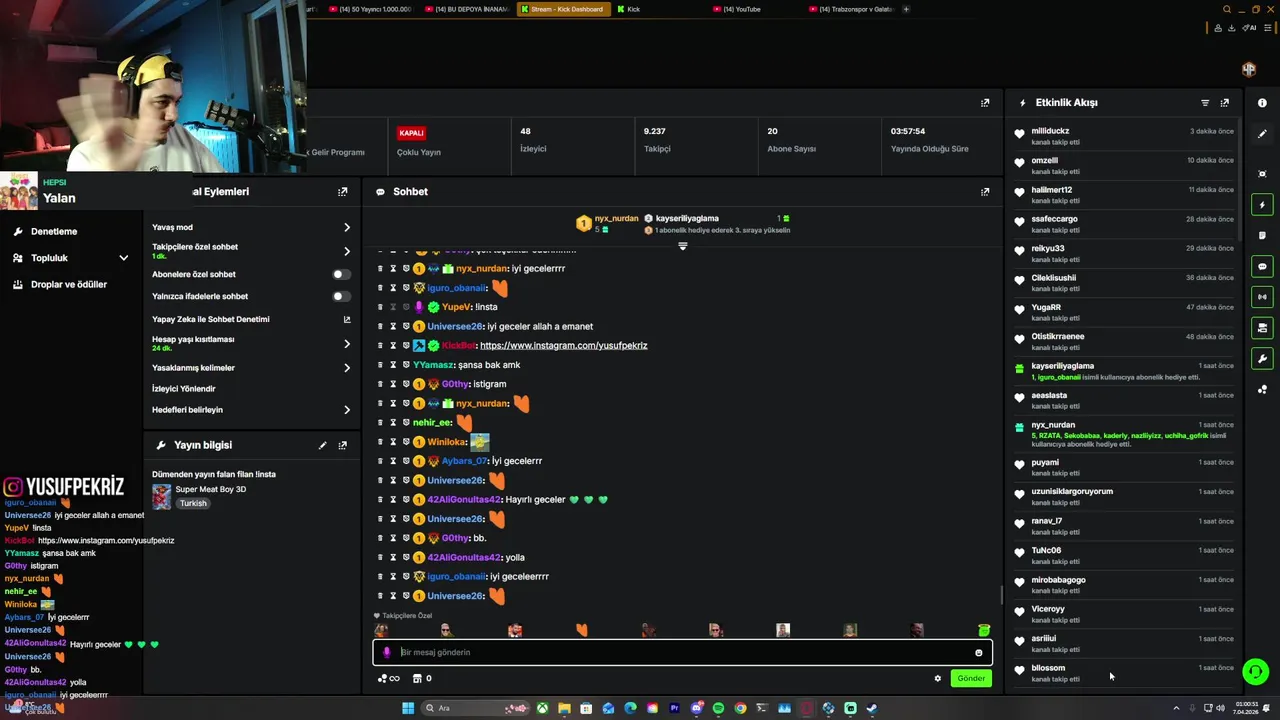Pop out the Sohbet chat panel
This screenshot has width=1280, height=720.
click(x=985, y=192)
